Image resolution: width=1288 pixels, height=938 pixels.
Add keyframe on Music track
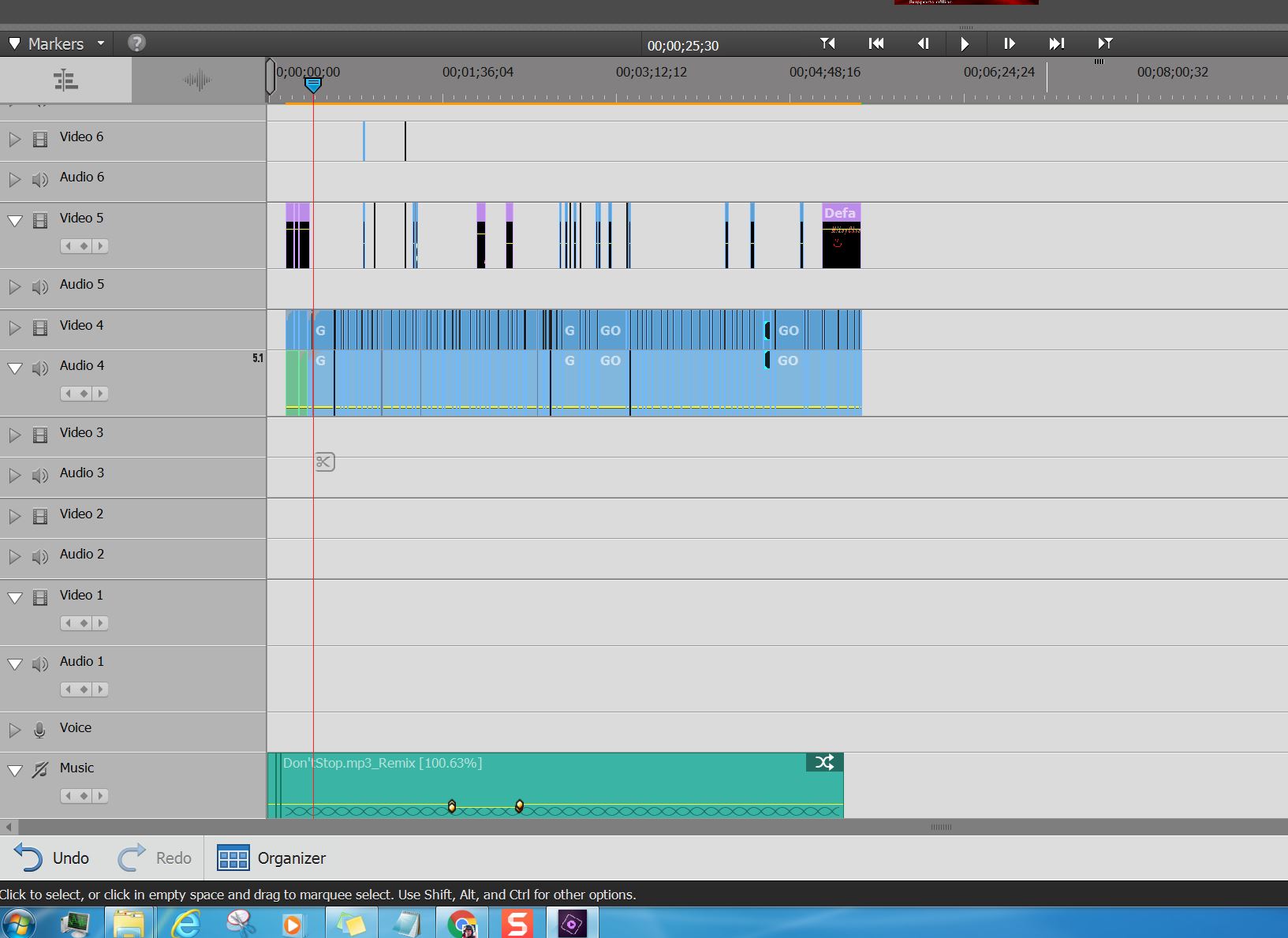click(x=84, y=796)
